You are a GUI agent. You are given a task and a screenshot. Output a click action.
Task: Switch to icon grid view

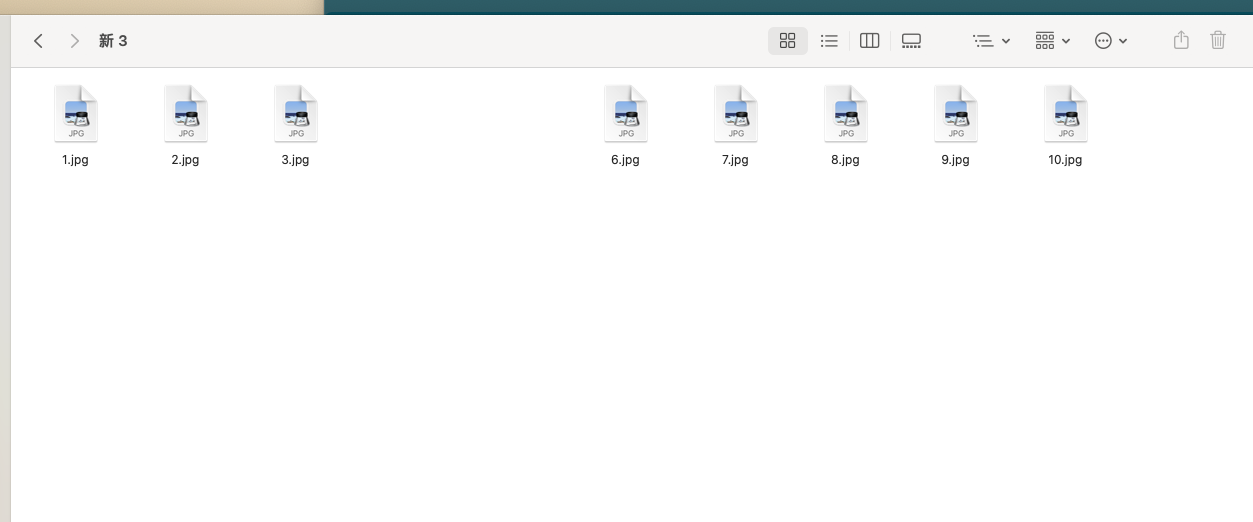coord(787,41)
